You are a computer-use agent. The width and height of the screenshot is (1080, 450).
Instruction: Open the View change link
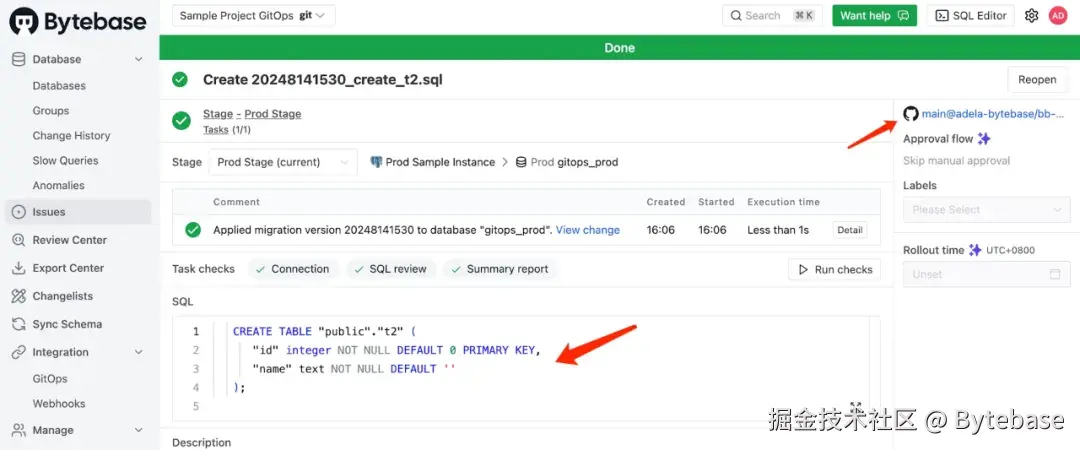click(588, 230)
